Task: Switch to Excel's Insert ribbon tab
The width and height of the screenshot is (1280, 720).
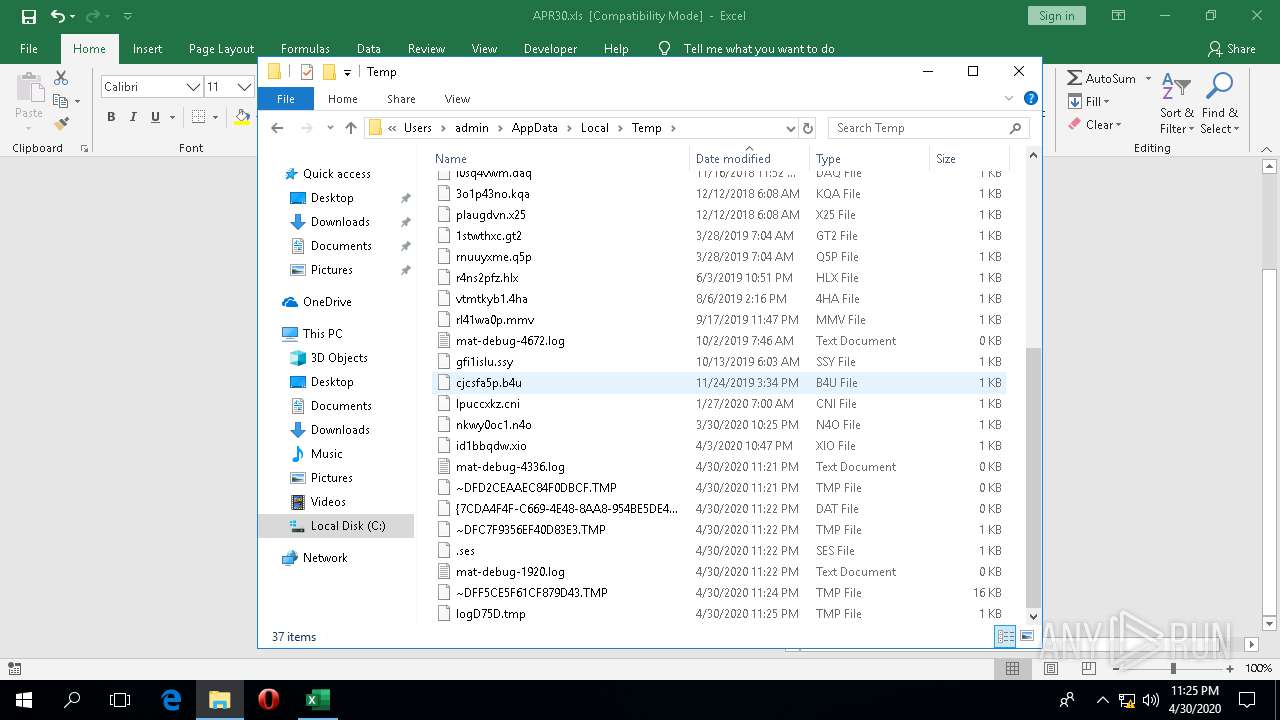Action: [147, 49]
